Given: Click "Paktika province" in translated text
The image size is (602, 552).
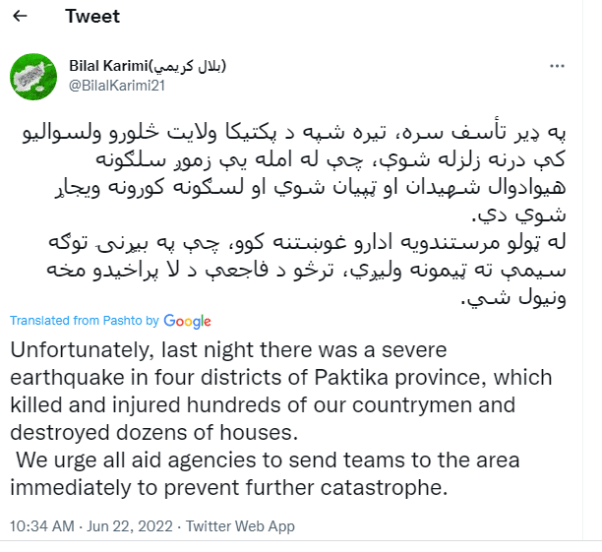Looking at the screenshot, I should click(400, 377).
